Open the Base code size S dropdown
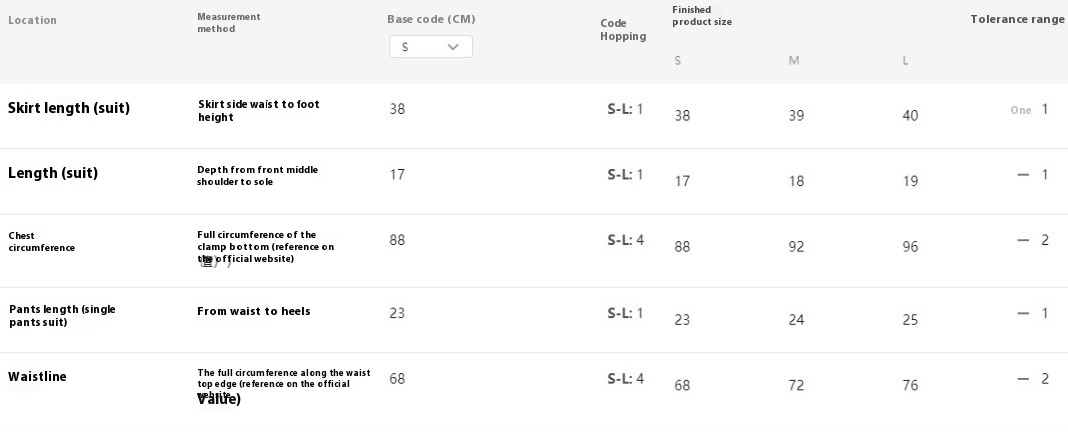The width and height of the screenshot is (1068, 435). (430, 46)
